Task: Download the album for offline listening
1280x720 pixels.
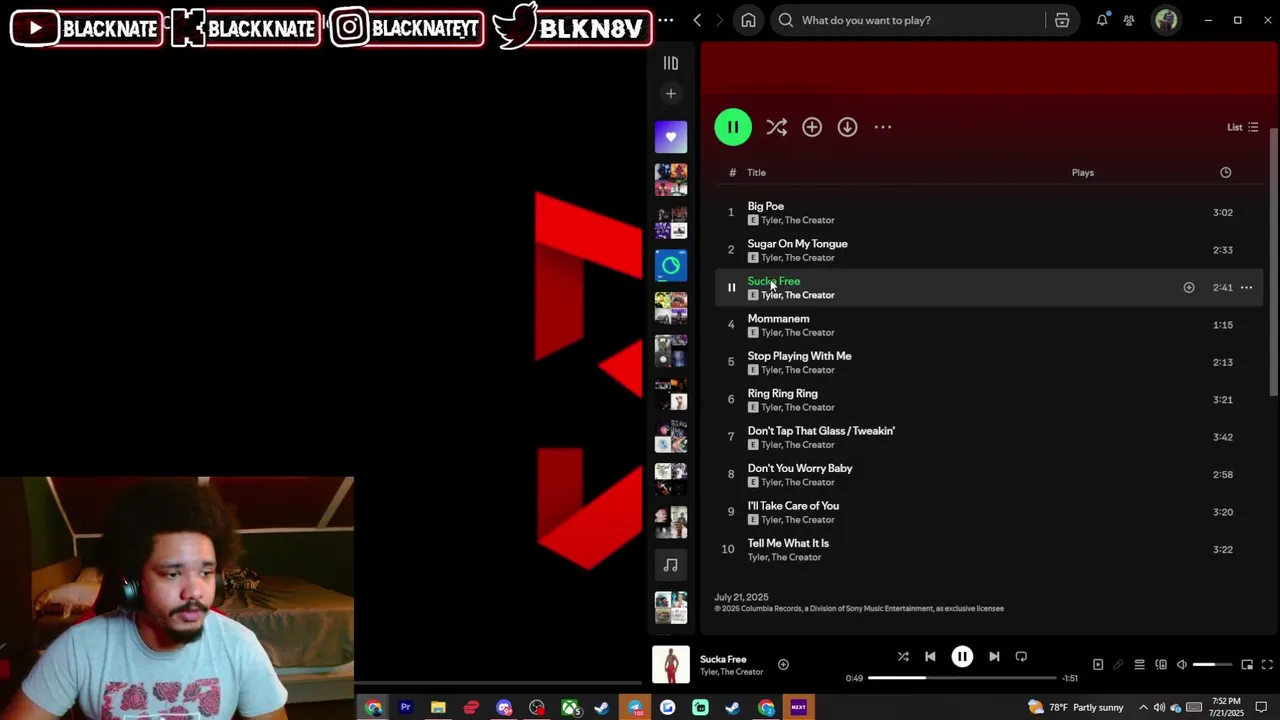Action: [x=847, y=127]
